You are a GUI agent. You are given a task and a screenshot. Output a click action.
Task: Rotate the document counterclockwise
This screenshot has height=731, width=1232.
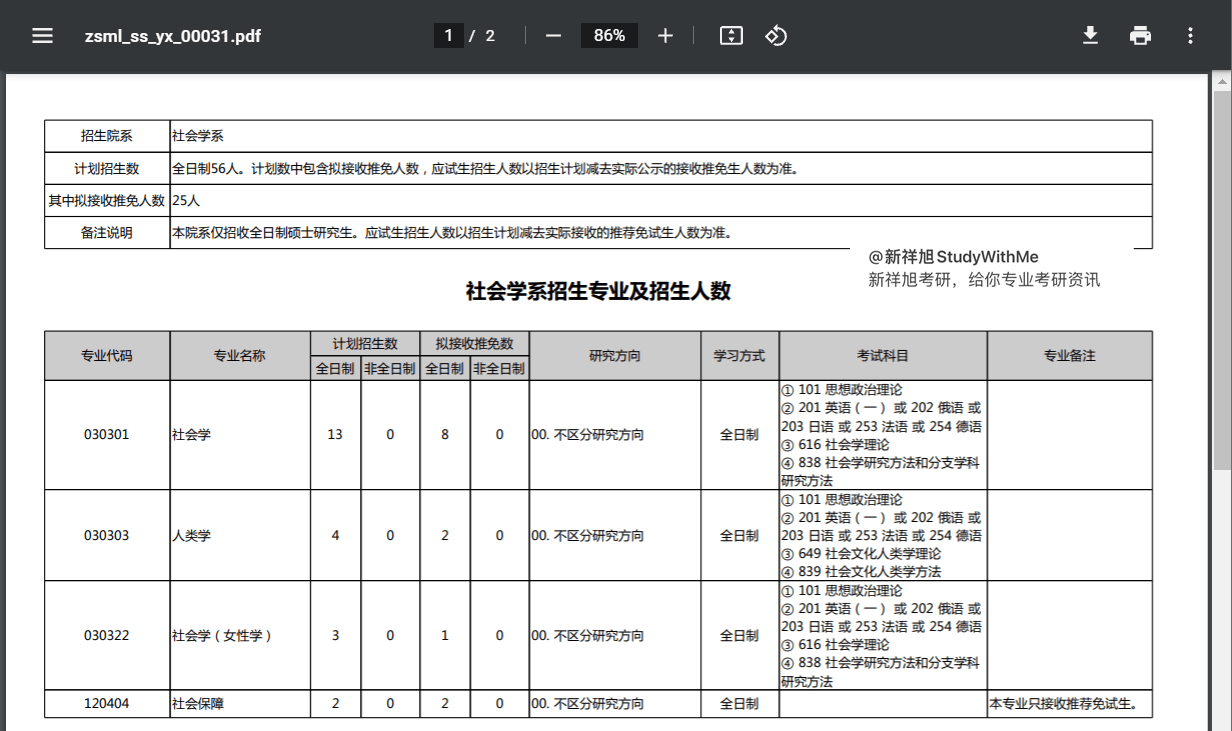[x=776, y=36]
